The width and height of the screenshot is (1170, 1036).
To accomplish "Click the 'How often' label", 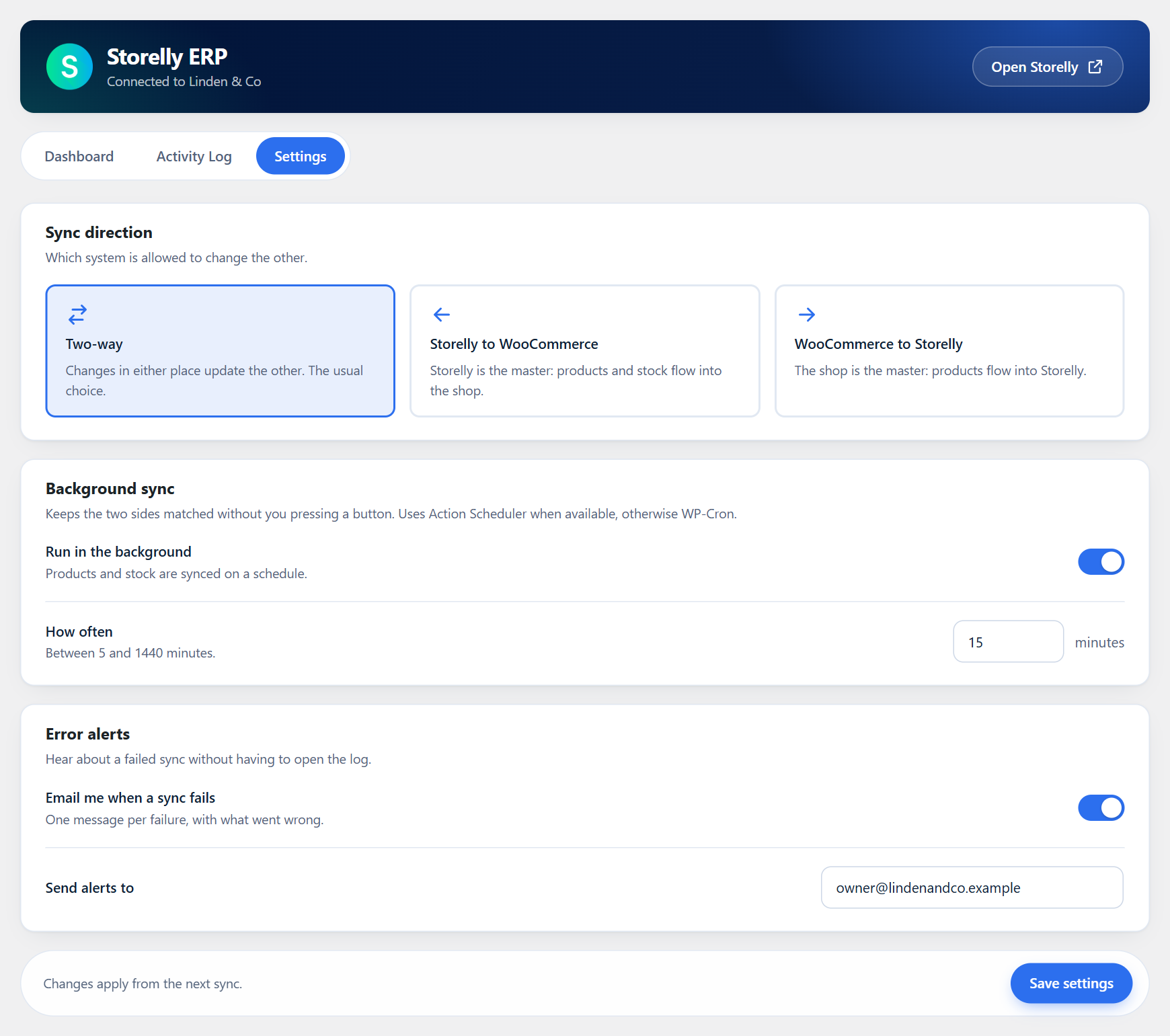I will point(79,632).
